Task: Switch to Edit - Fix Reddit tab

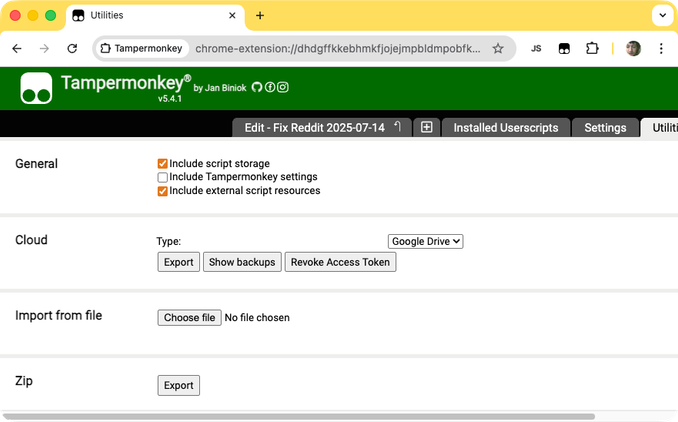Action: point(322,128)
